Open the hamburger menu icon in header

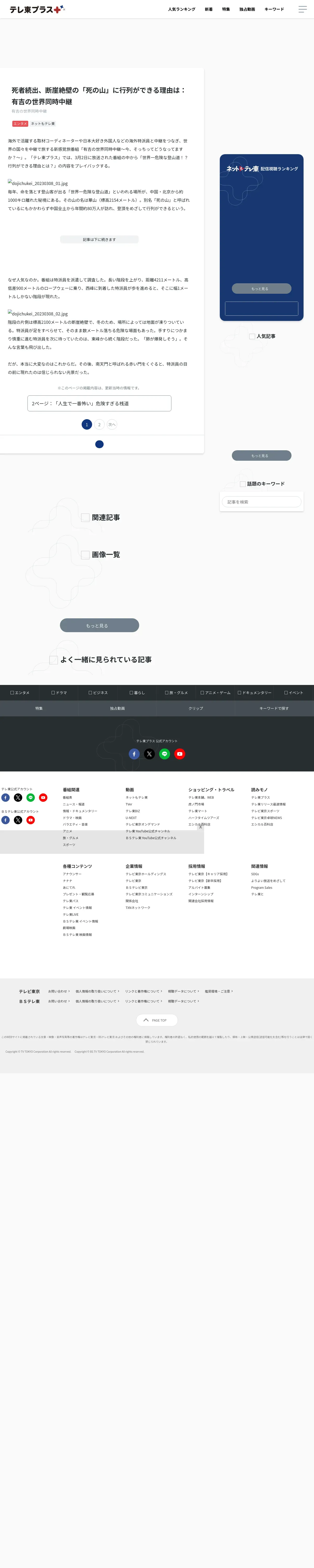[x=302, y=9]
